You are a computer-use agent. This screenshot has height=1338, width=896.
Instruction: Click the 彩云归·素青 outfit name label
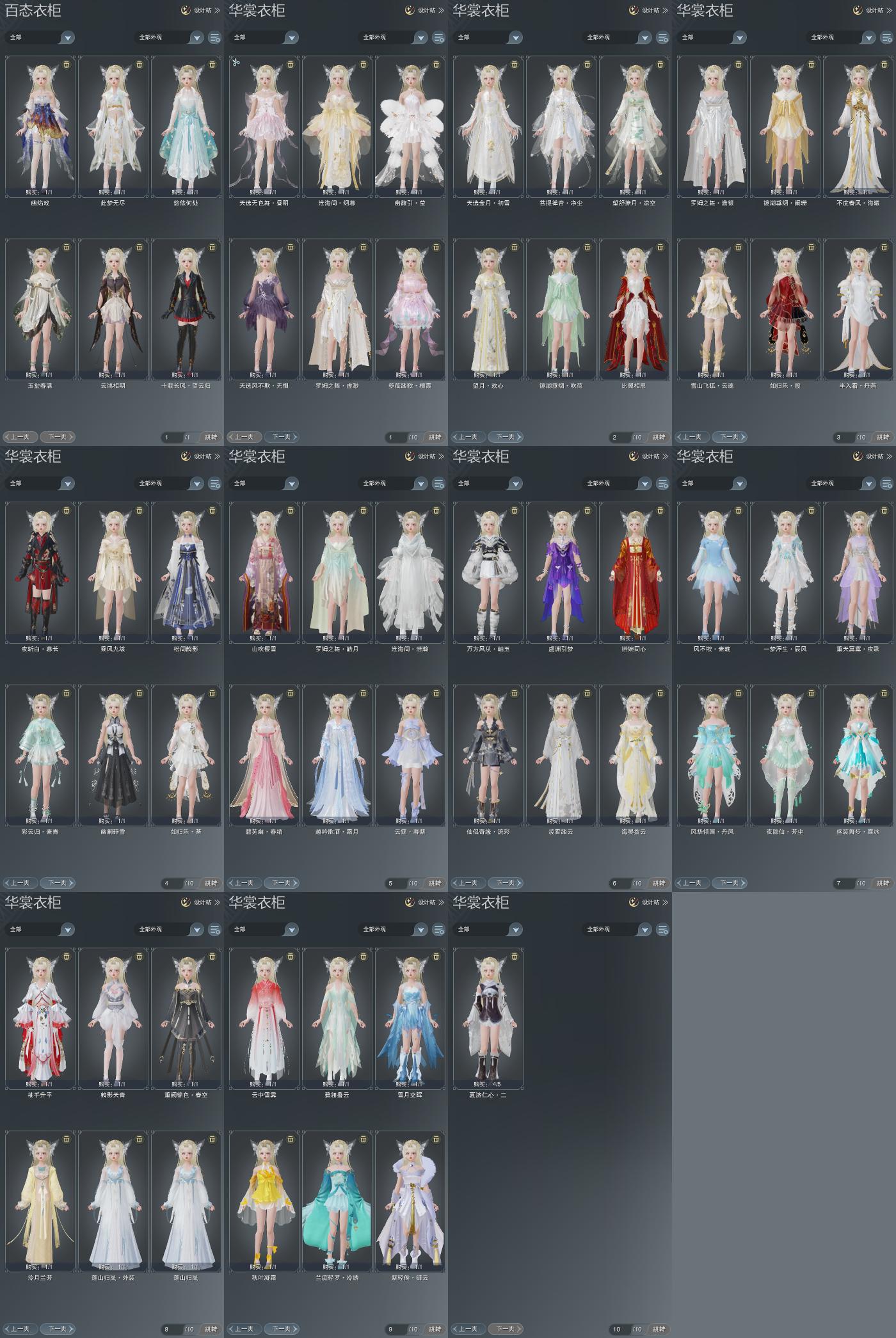click(40, 832)
